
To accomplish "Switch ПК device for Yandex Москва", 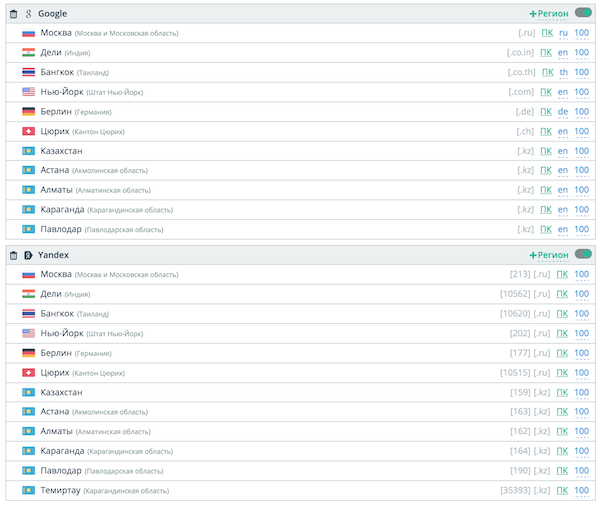I will coord(562,275).
